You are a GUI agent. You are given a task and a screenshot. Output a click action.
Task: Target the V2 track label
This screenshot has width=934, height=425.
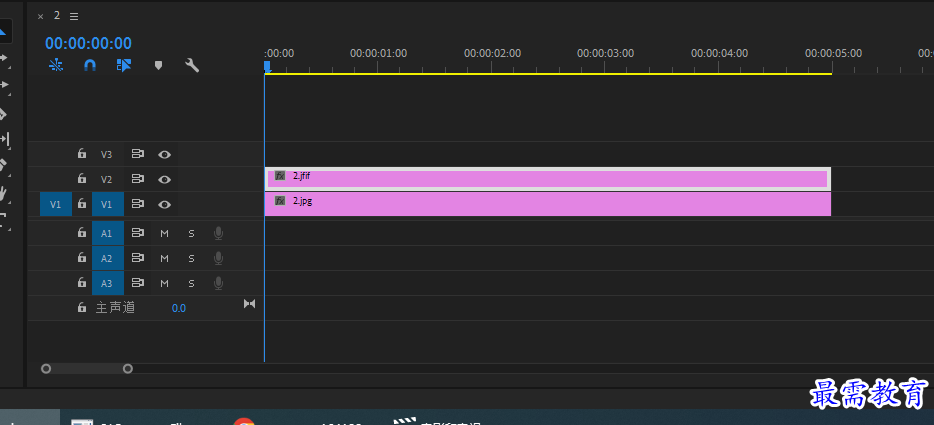coord(106,179)
